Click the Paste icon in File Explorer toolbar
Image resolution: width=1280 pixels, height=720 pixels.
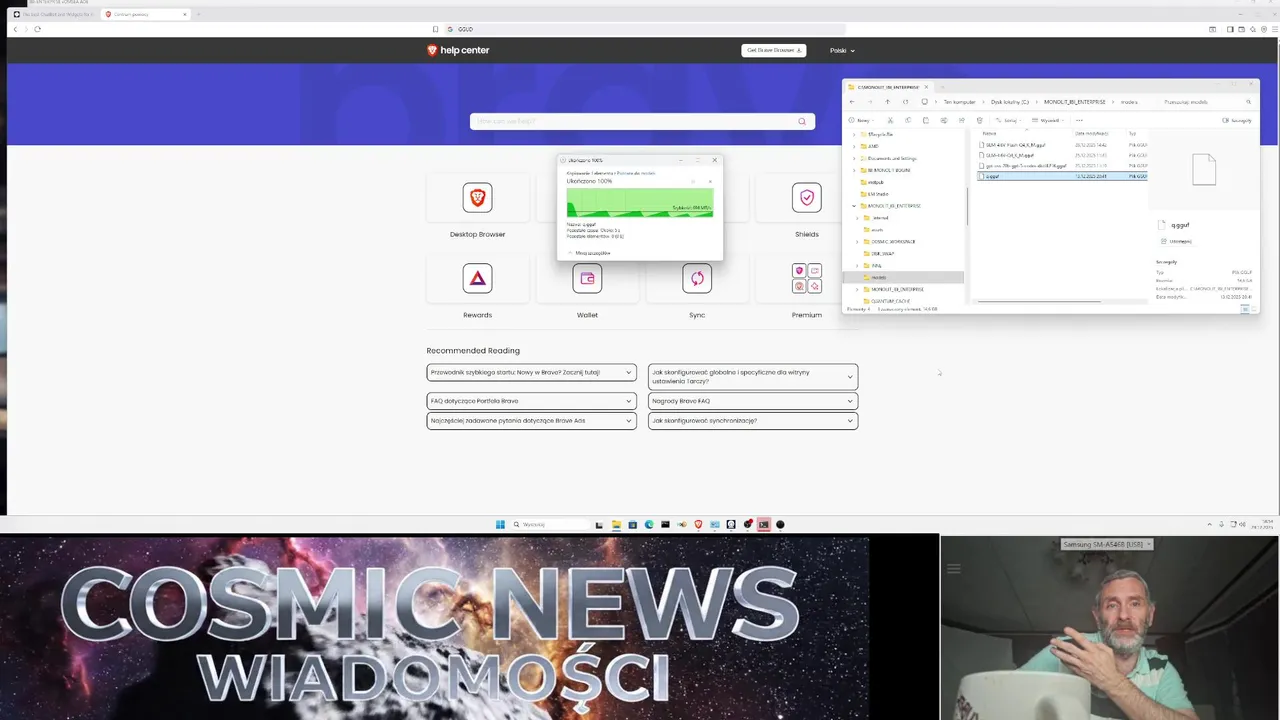926,120
